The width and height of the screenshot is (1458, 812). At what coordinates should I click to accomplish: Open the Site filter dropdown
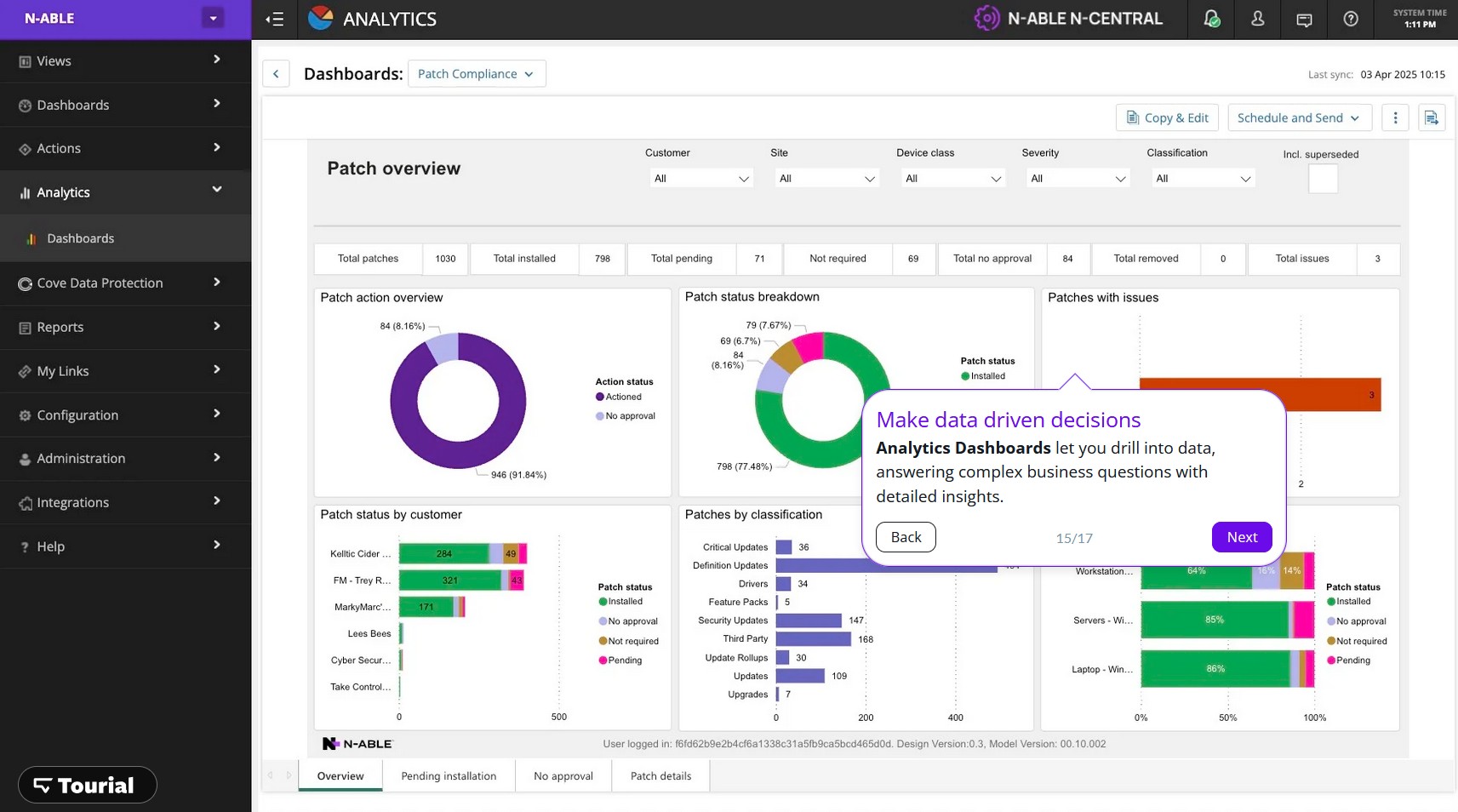(x=826, y=179)
